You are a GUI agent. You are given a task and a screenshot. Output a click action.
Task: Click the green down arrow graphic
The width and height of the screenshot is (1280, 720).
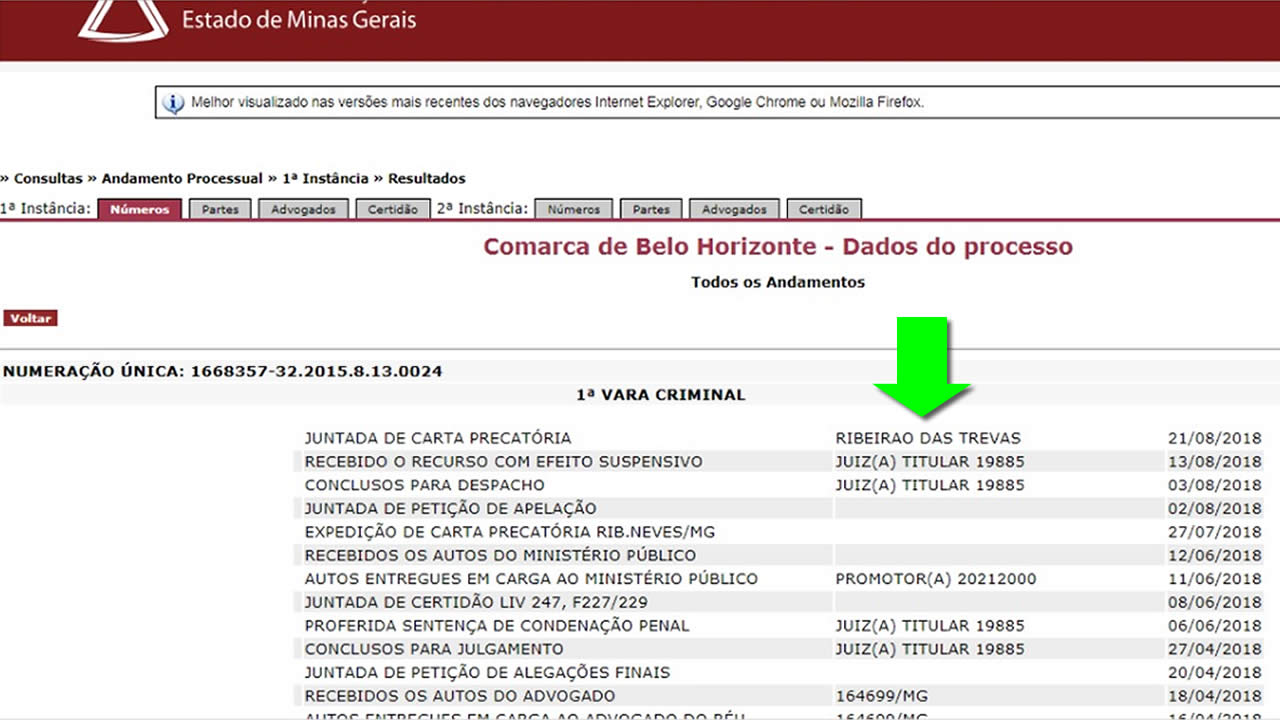coord(922,367)
